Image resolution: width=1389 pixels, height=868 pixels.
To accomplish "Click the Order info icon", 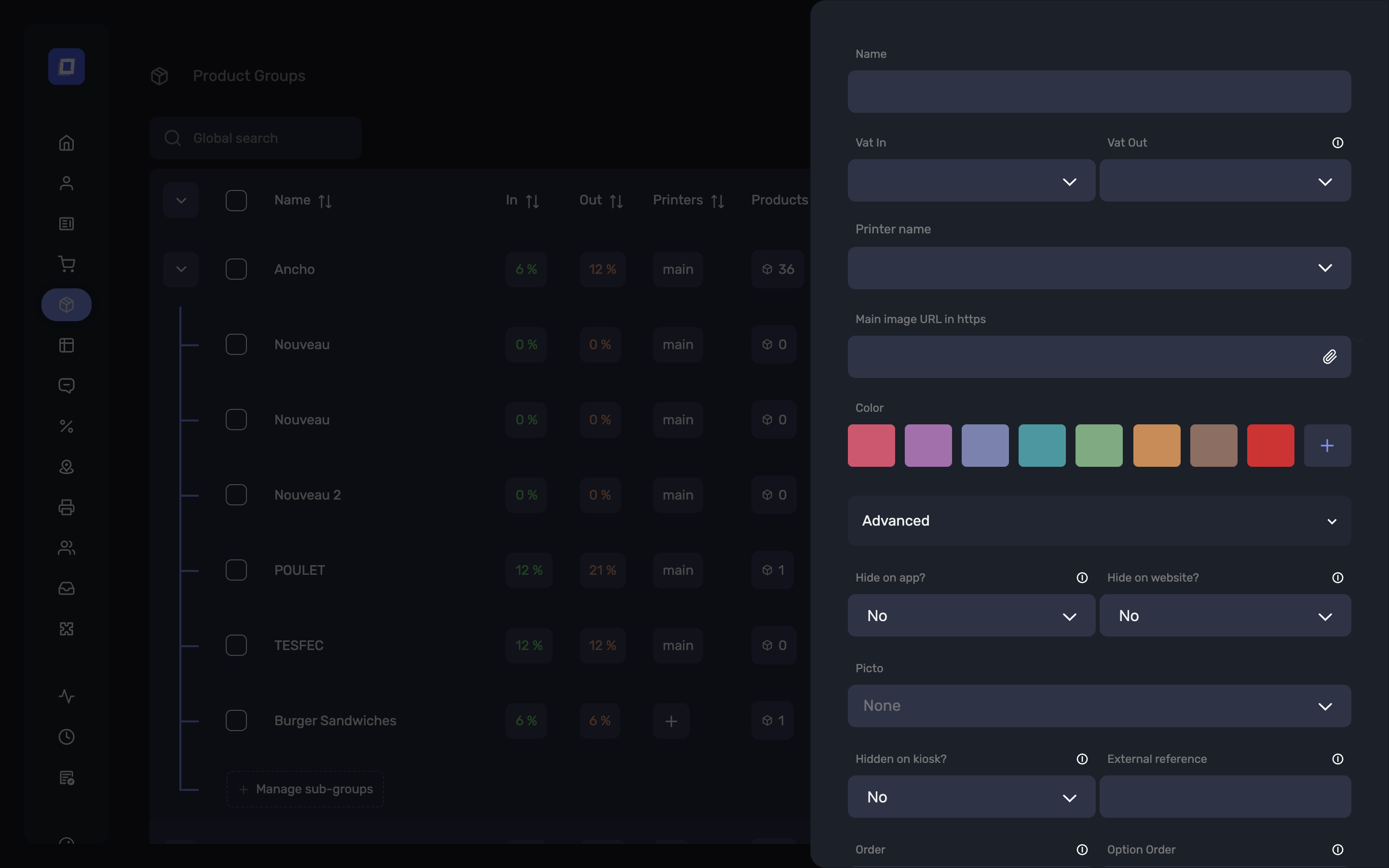I will coord(1082,850).
